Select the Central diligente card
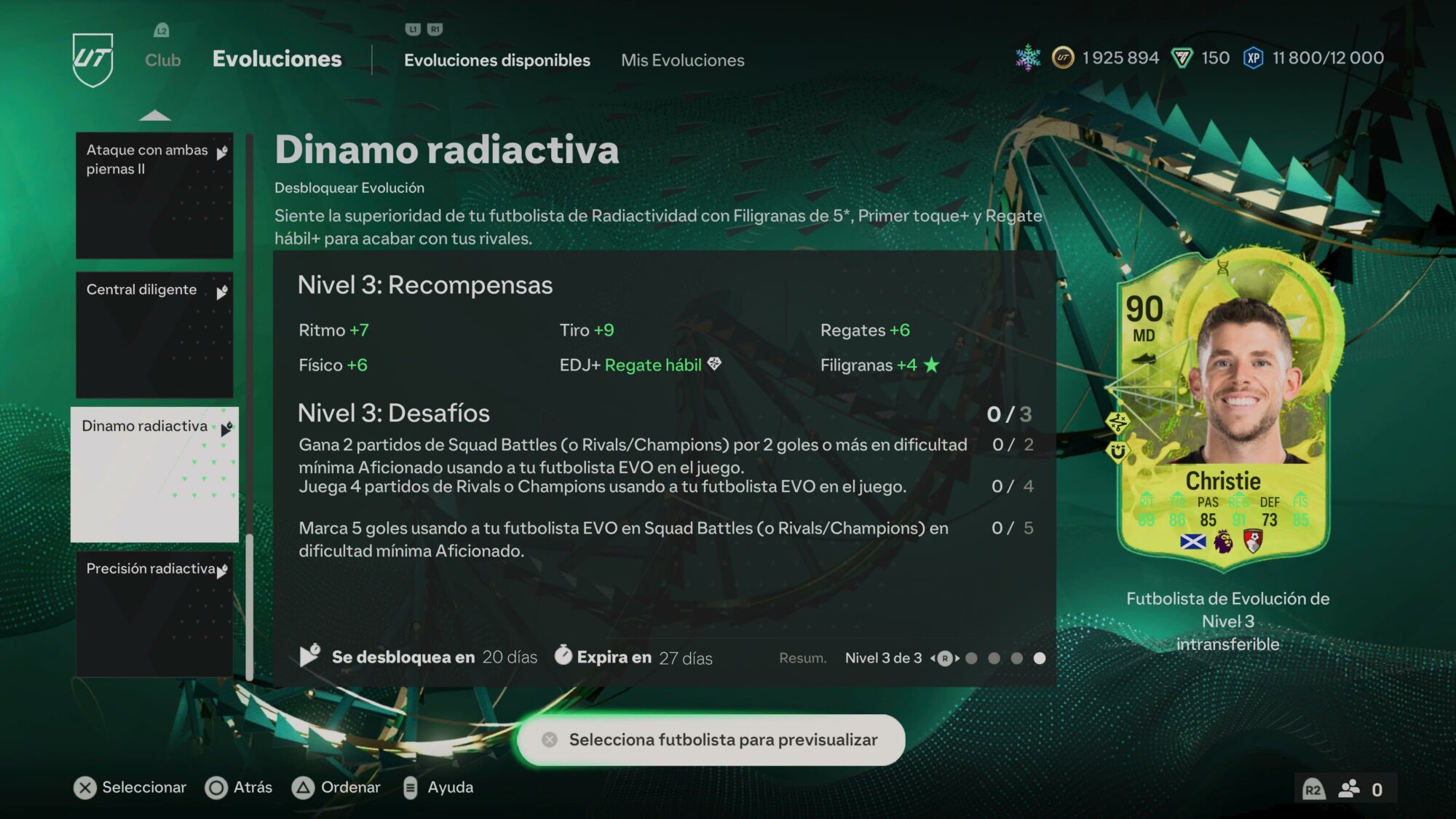The width and height of the screenshot is (1456, 819). point(154,335)
